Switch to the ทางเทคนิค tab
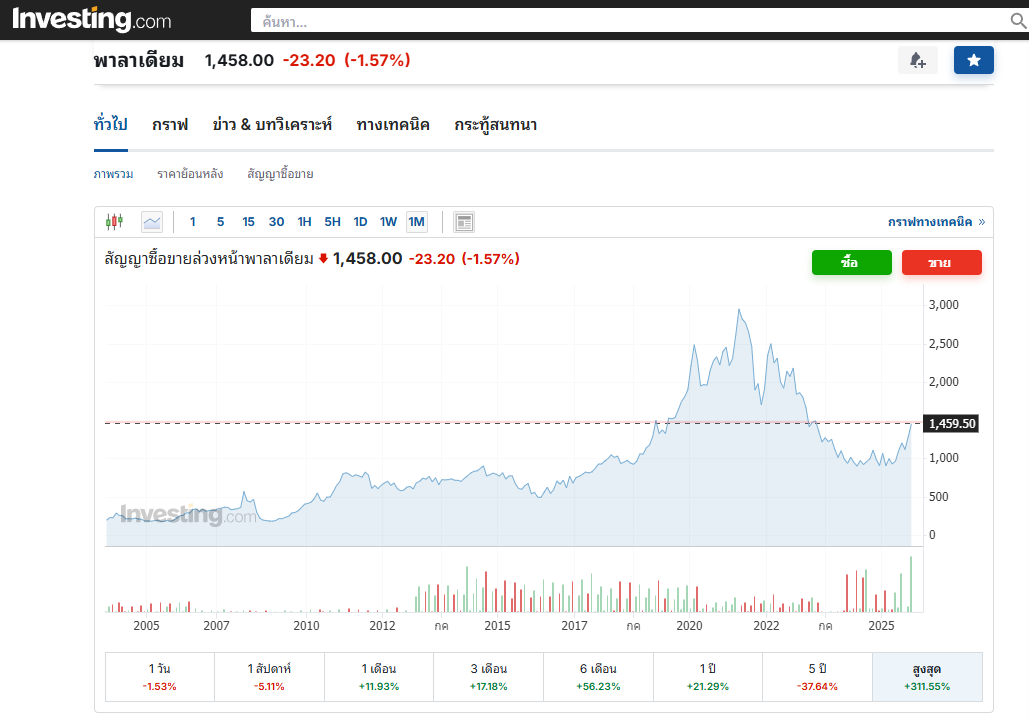 pyautogui.click(x=393, y=125)
